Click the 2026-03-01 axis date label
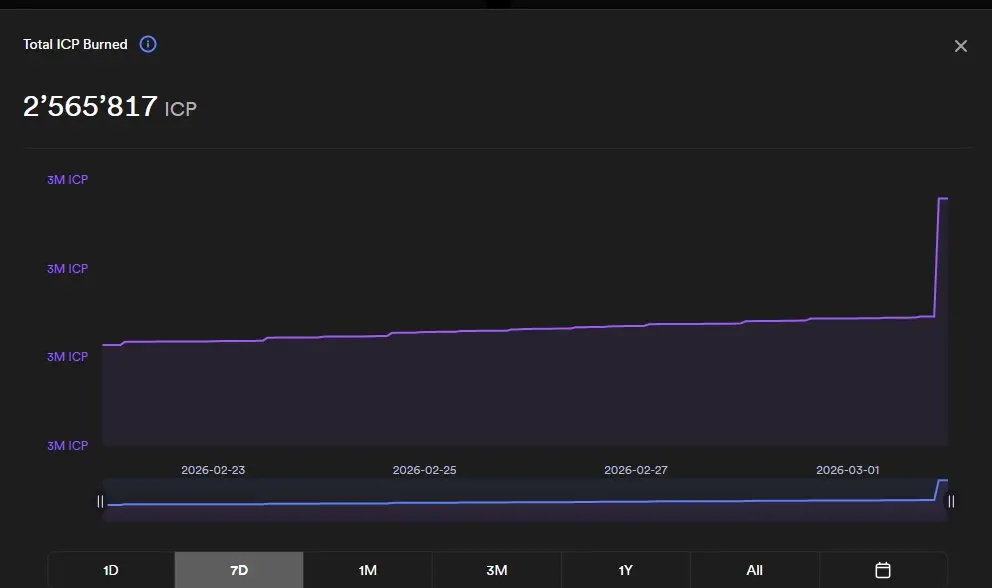Image resolution: width=992 pixels, height=588 pixels. (848, 470)
